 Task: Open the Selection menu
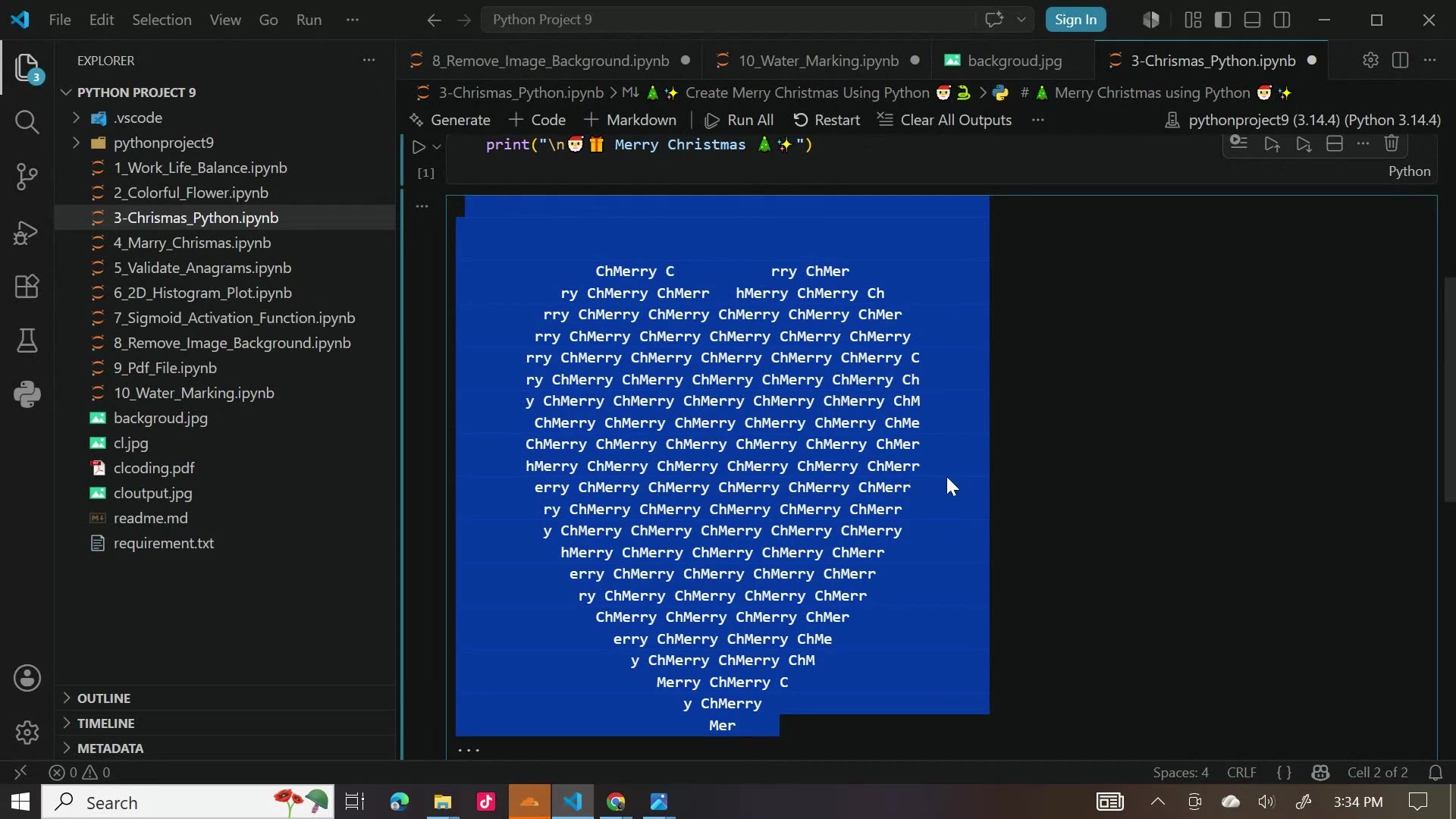click(x=162, y=20)
